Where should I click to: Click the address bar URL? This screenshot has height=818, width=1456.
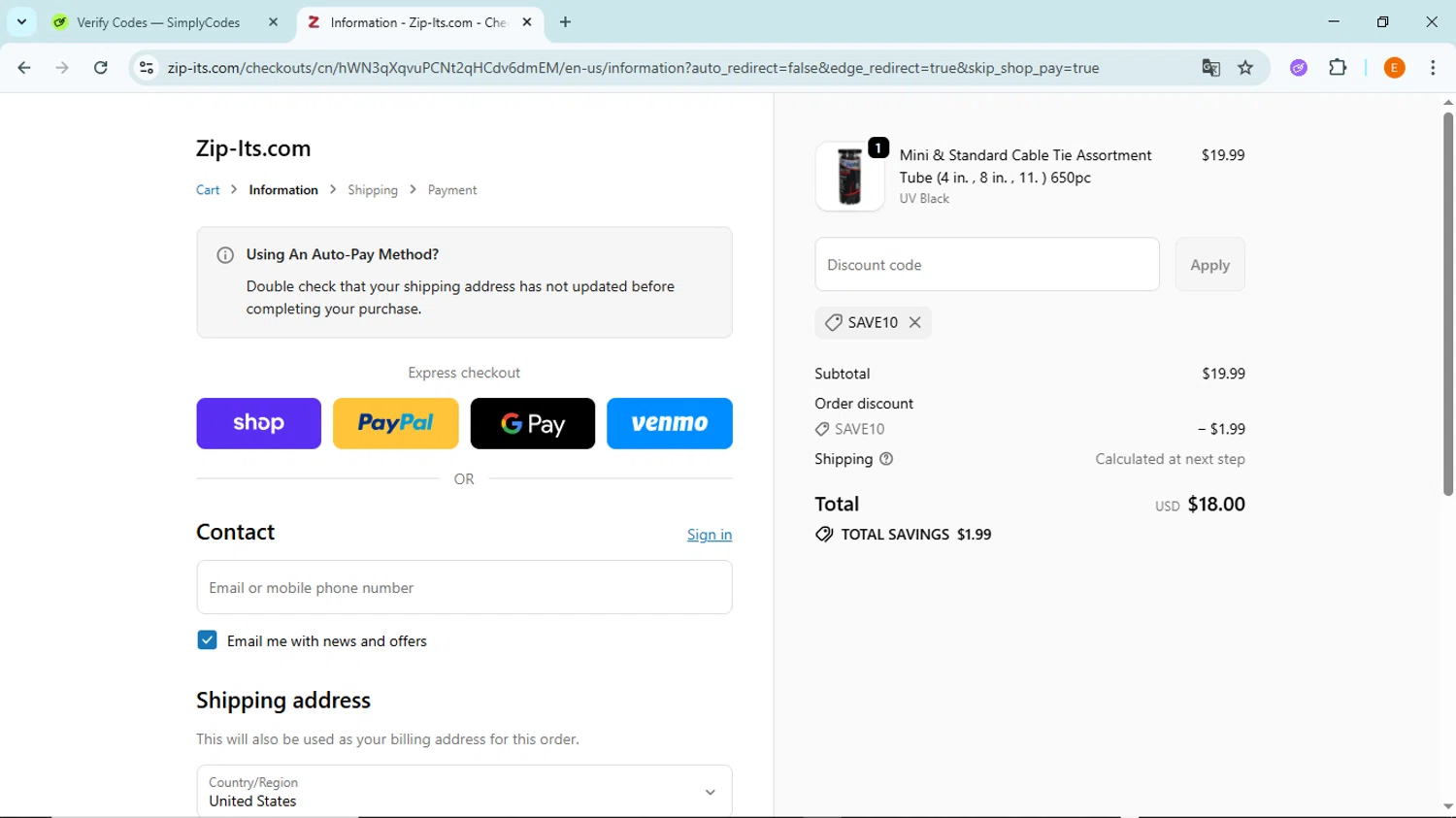tap(633, 68)
